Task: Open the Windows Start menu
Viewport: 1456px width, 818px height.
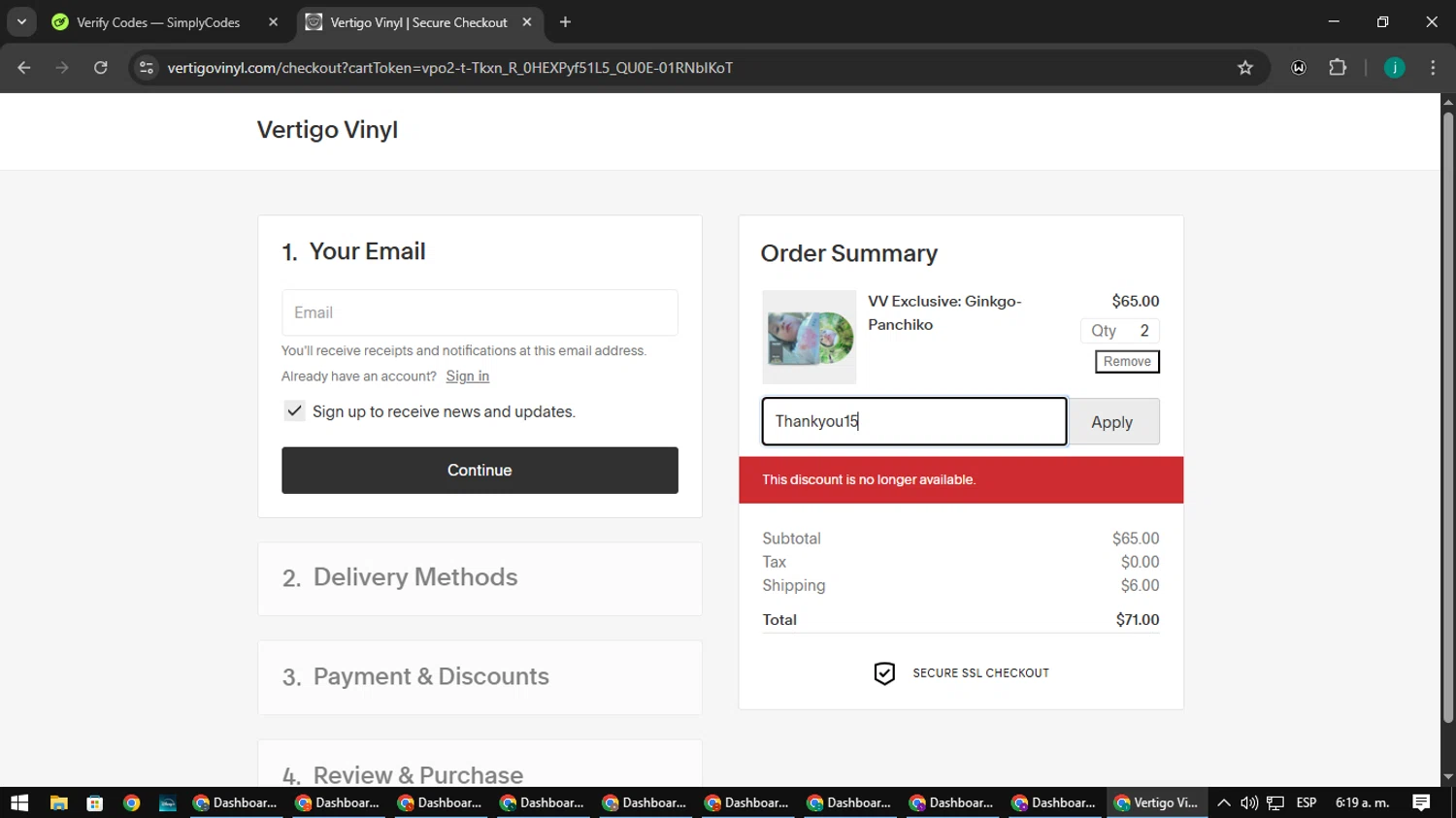Action: point(19,802)
